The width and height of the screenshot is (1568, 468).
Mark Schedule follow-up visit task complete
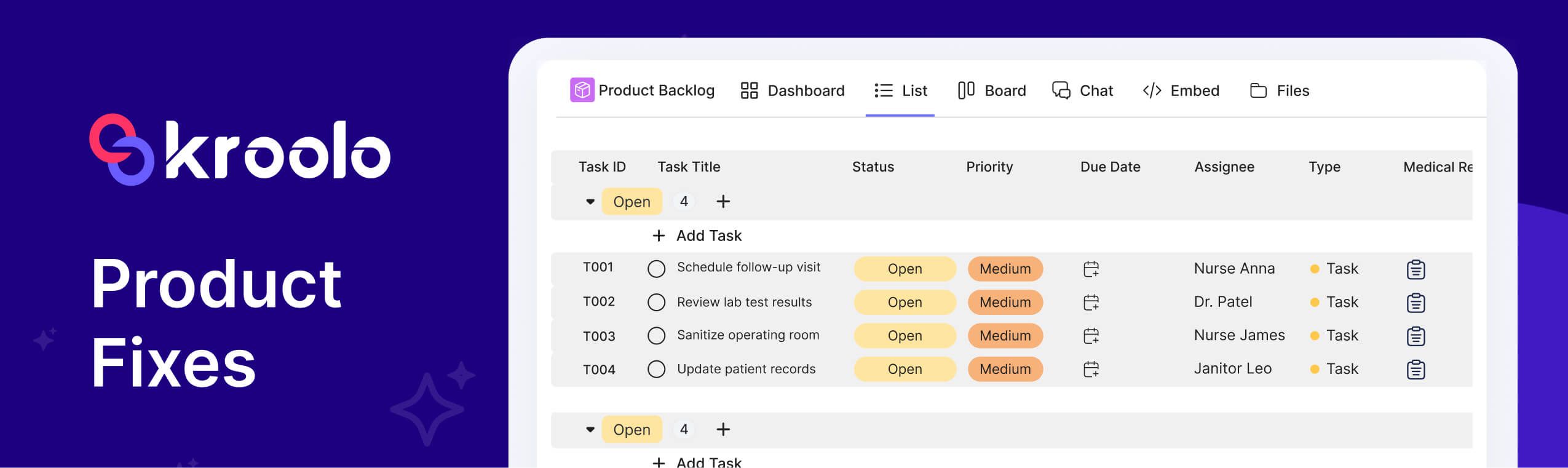pyautogui.click(x=656, y=269)
